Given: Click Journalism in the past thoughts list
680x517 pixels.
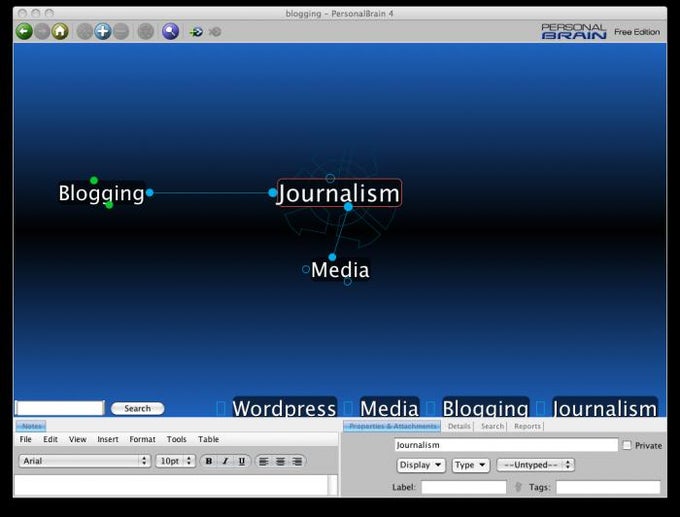Looking at the screenshot, I should pyautogui.click(x=605, y=408).
